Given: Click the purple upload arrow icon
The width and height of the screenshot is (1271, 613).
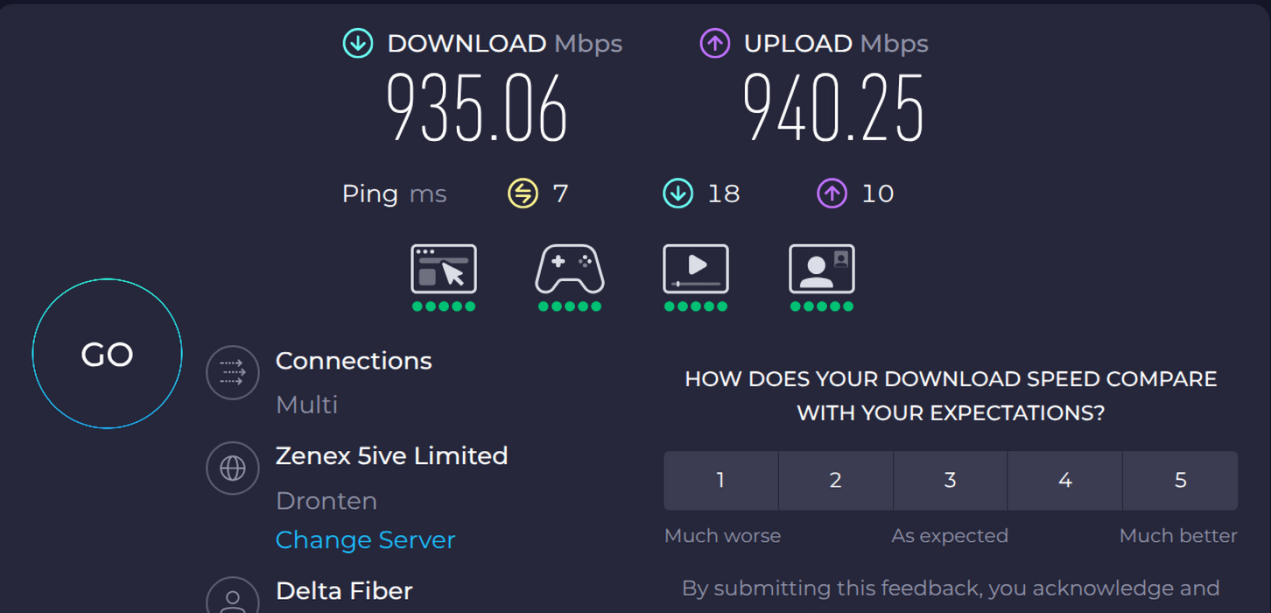Looking at the screenshot, I should pyautogui.click(x=714, y=43).
